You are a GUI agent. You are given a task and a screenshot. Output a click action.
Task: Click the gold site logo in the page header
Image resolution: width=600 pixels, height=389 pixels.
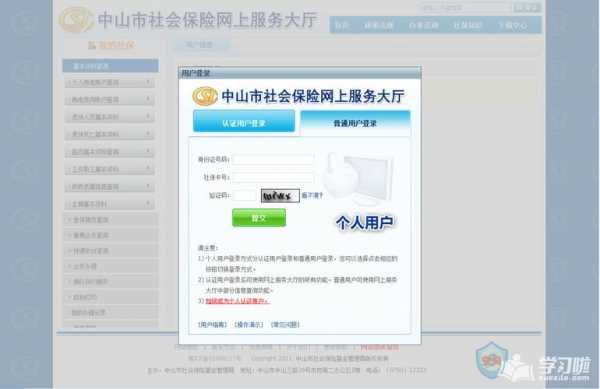[76, 20]
